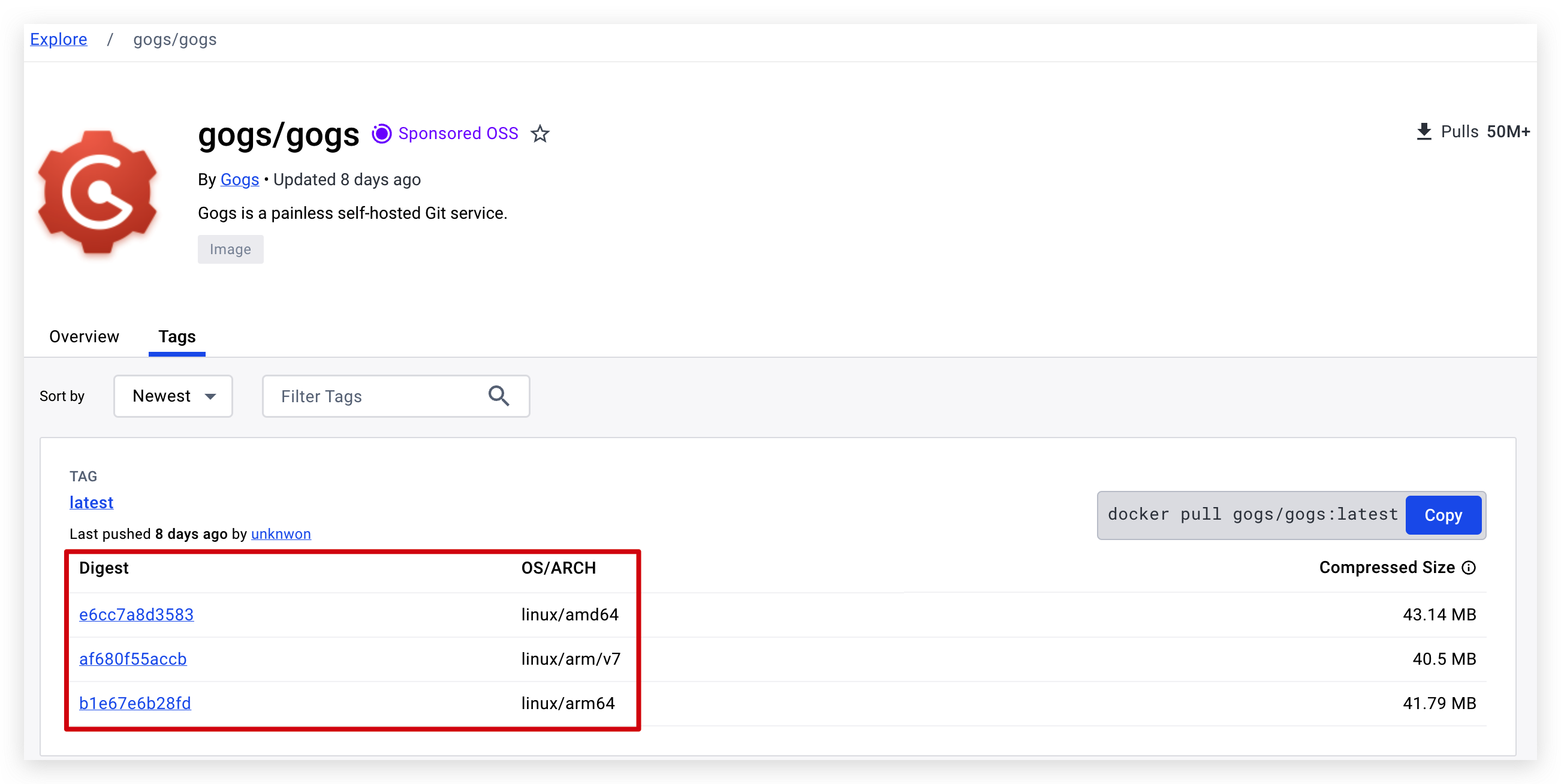Image resolution: width=1561 pixels, height=784 pixels.
Task: Click the search magnifier in Filter Tags
Action: pyautogui.click(x=499, y=396)
